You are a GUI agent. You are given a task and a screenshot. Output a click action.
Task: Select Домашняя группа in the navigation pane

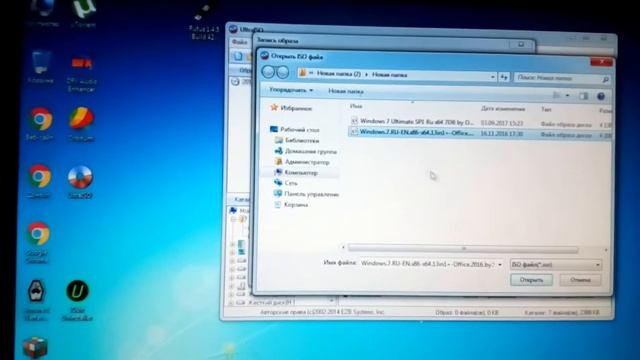(x=306, y=151)
